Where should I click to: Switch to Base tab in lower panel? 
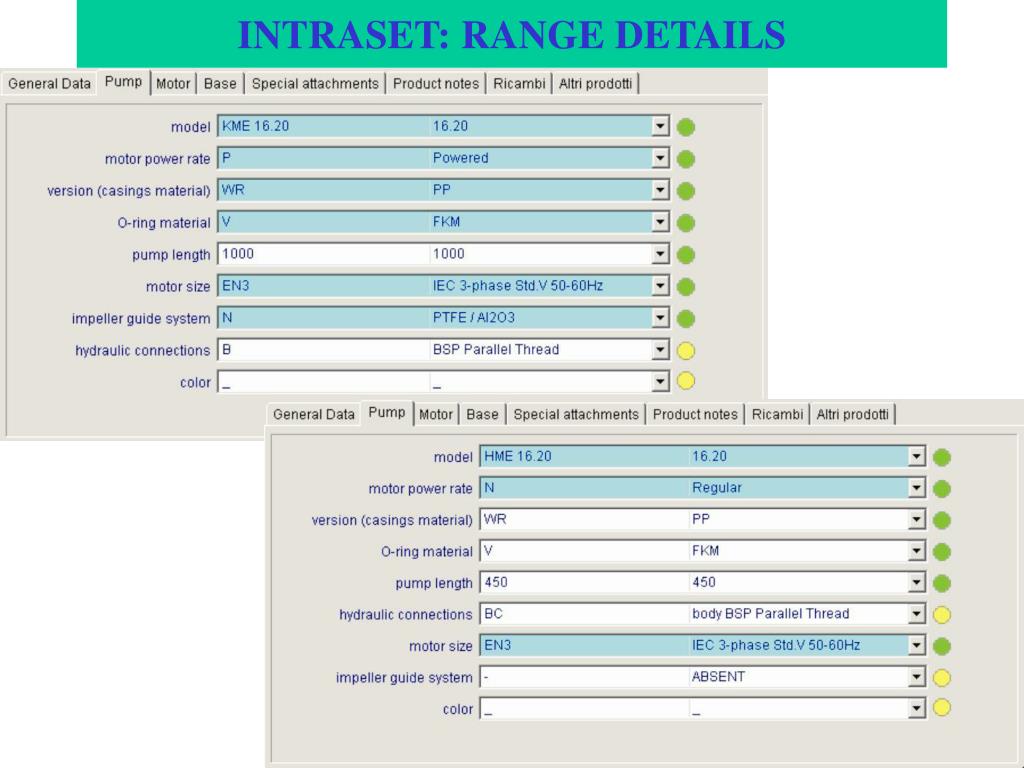pos(483,415)
